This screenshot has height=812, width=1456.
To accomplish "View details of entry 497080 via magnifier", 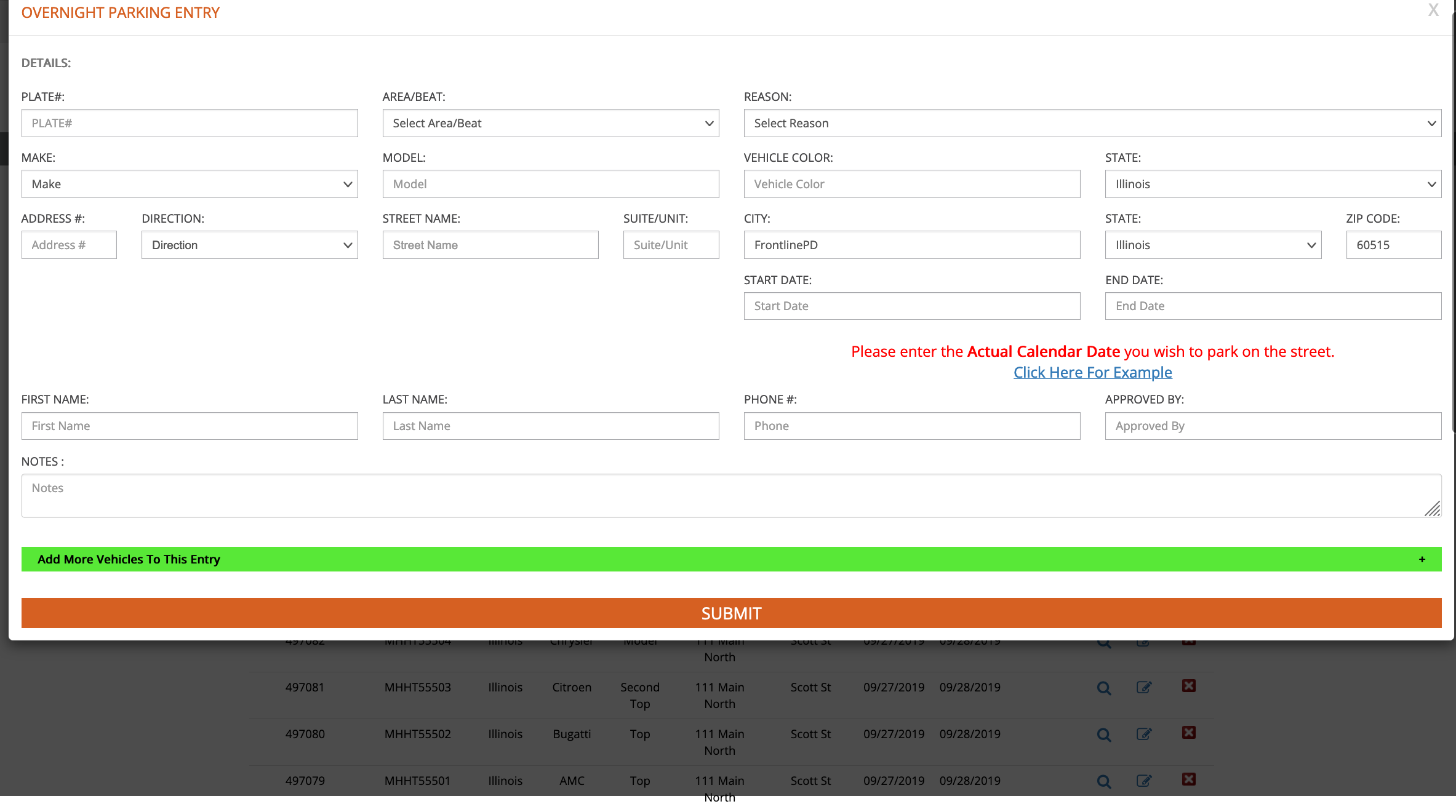I will tap(1104, 734).
